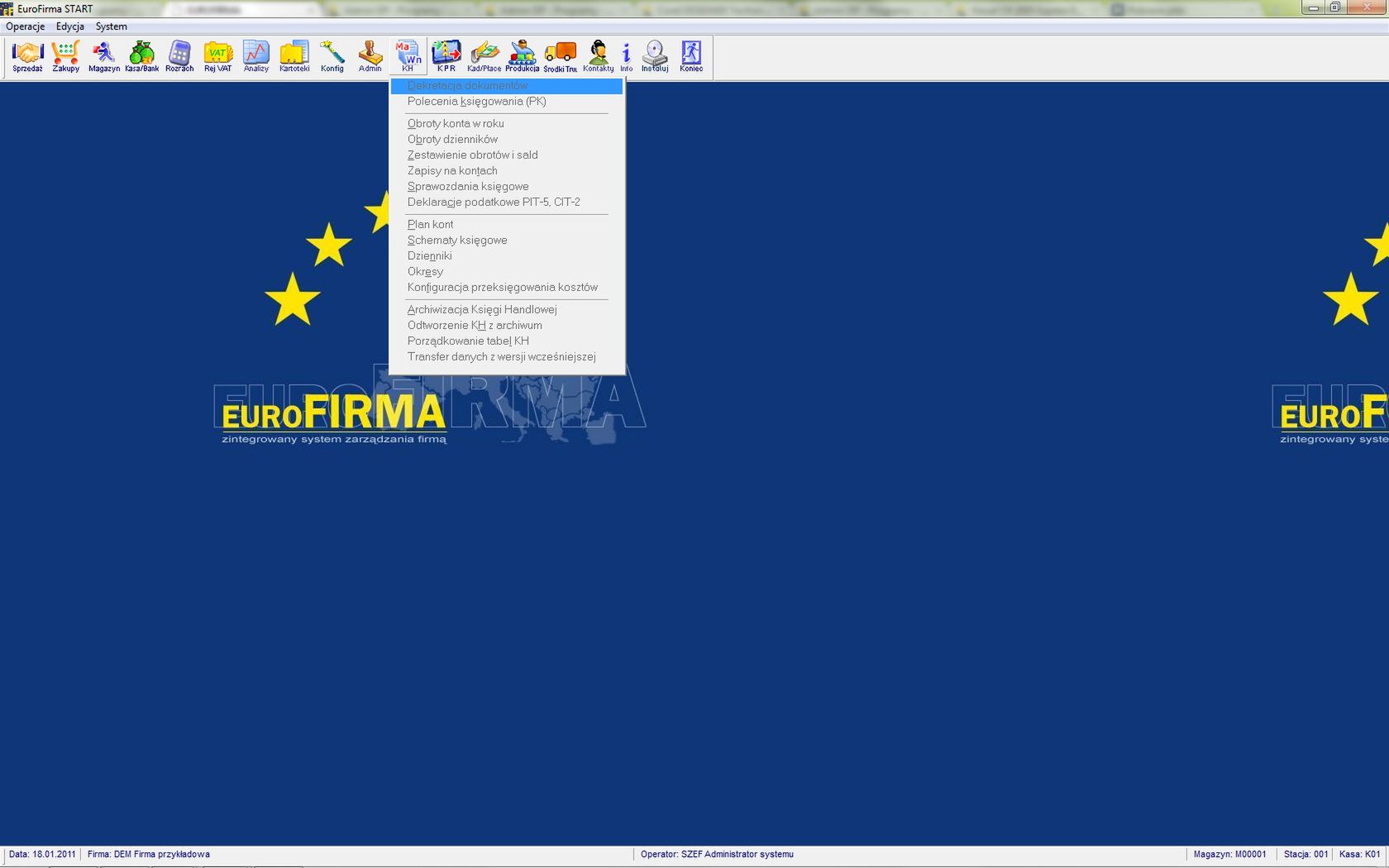1389x868 pixels.
Task: Open Zapisy na kontach
Action: (507, 171)
